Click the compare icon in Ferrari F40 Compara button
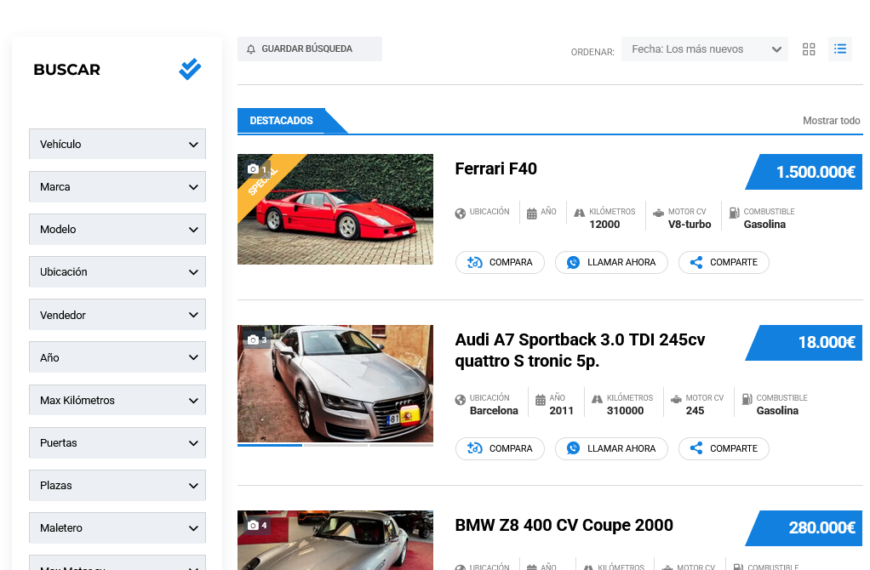This screenshot has width=870, height=570. click(x=474, y=262)
